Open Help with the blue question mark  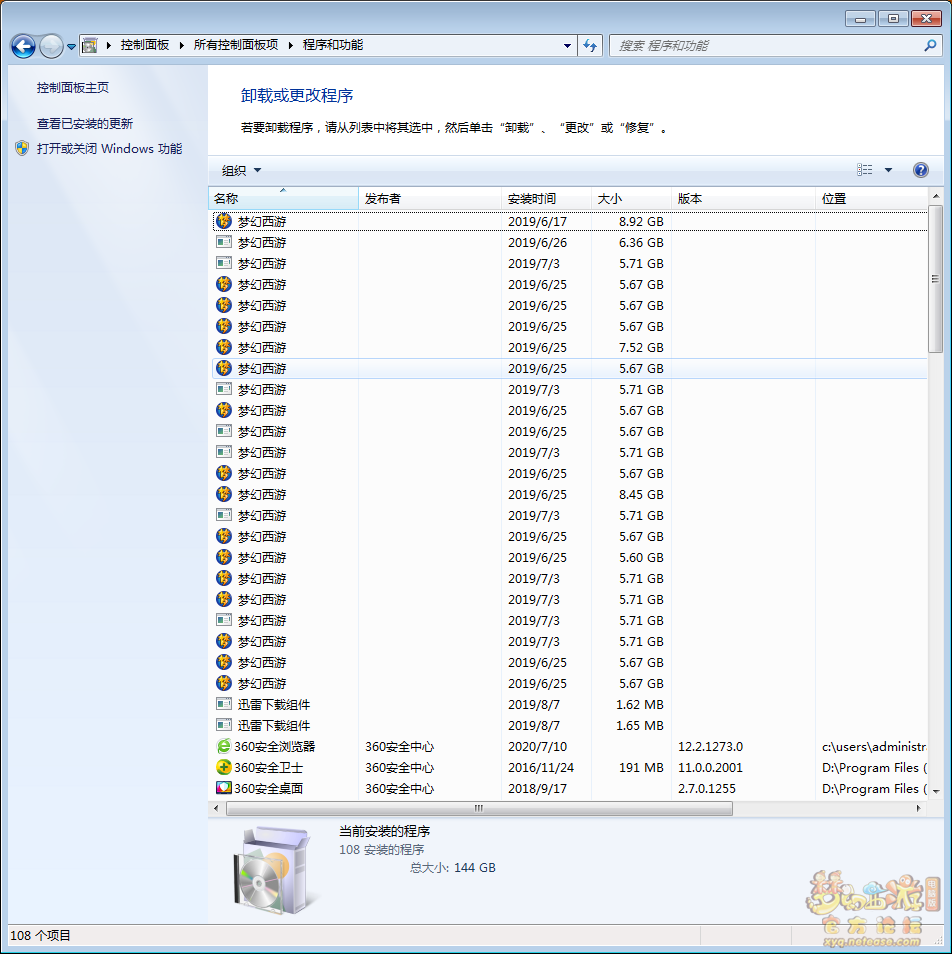click(920, 170)
